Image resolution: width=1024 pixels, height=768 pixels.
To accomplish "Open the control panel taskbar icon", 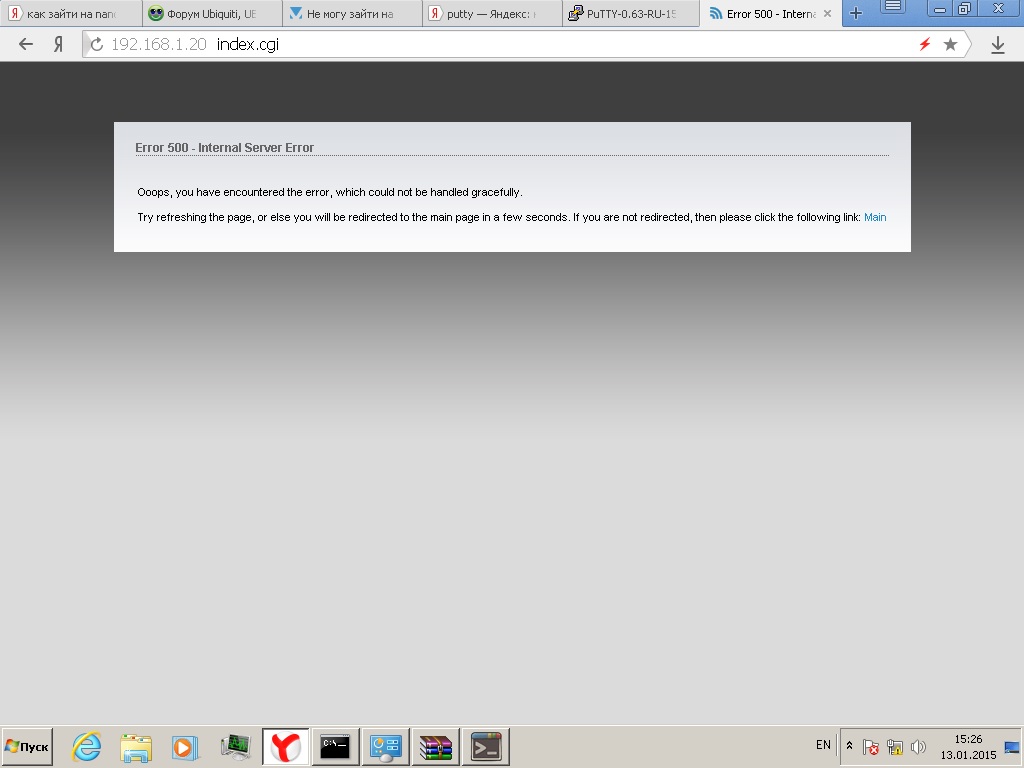I will pos(385,746).
